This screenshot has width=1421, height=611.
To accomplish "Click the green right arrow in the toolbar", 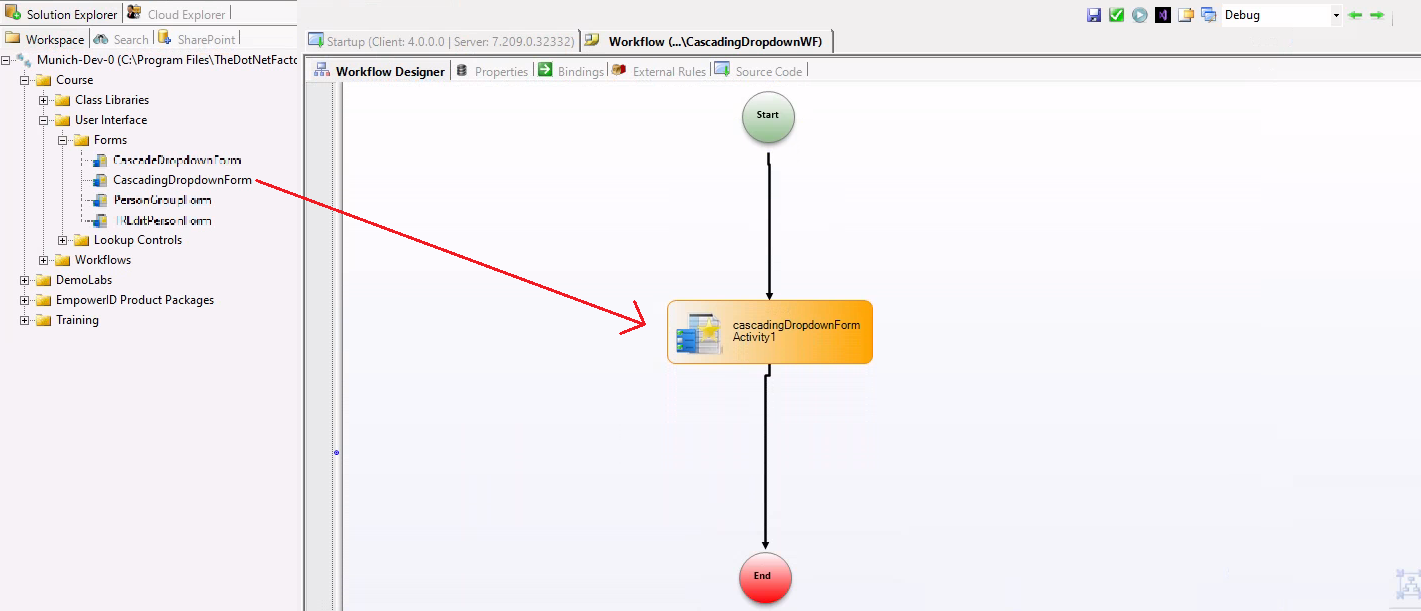I will (1377, 15).
